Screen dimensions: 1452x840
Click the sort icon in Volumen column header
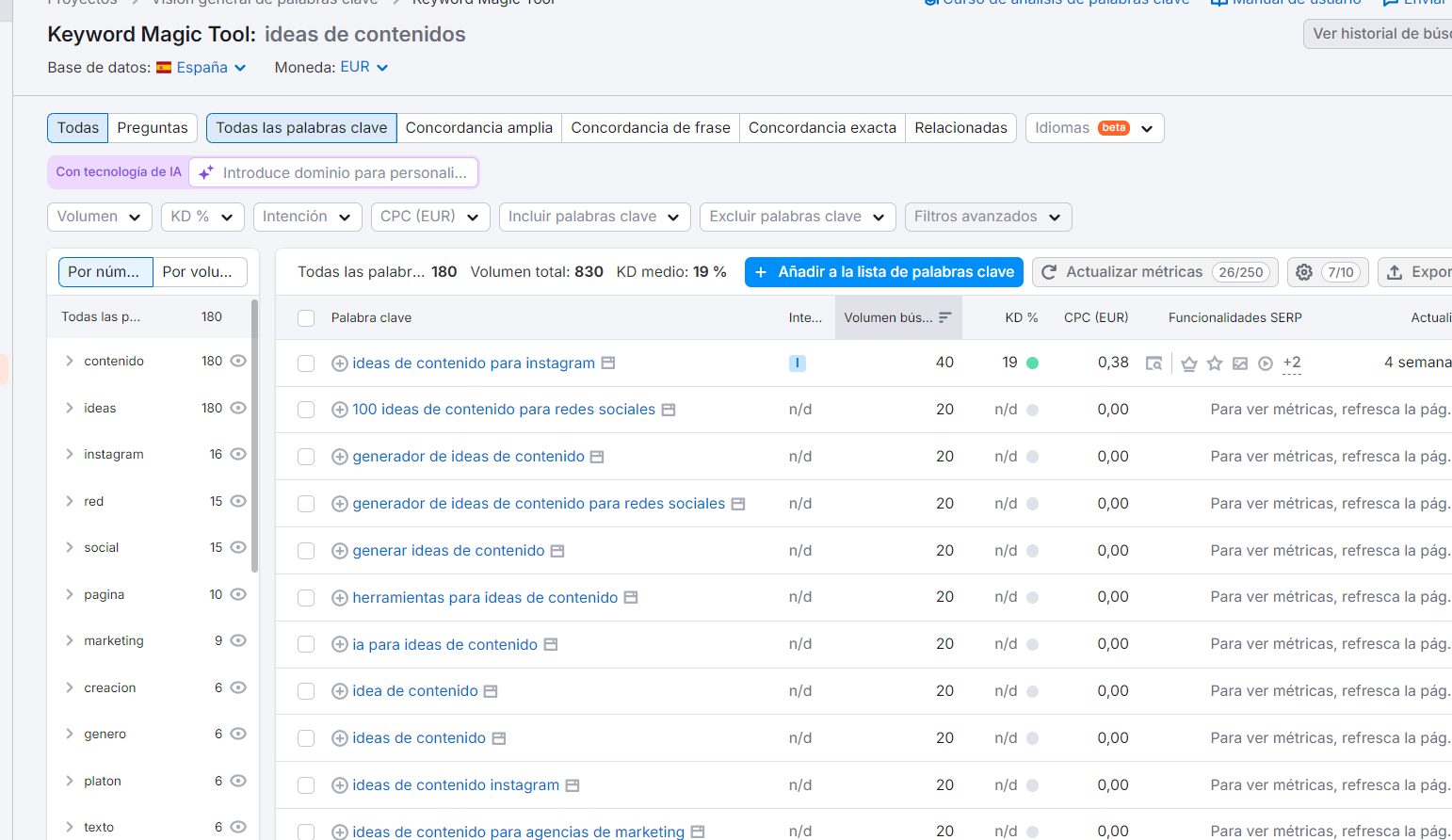(x=945, y=317)
